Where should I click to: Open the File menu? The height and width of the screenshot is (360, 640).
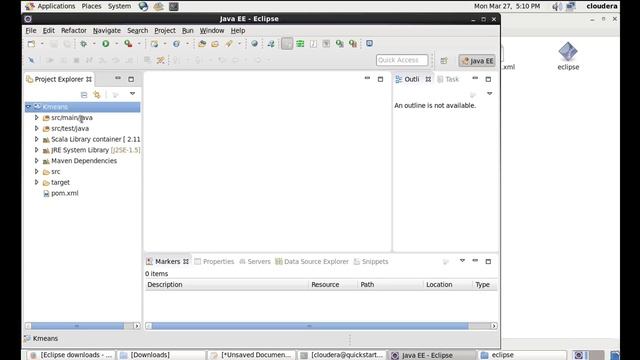click(x=31, y=31)
